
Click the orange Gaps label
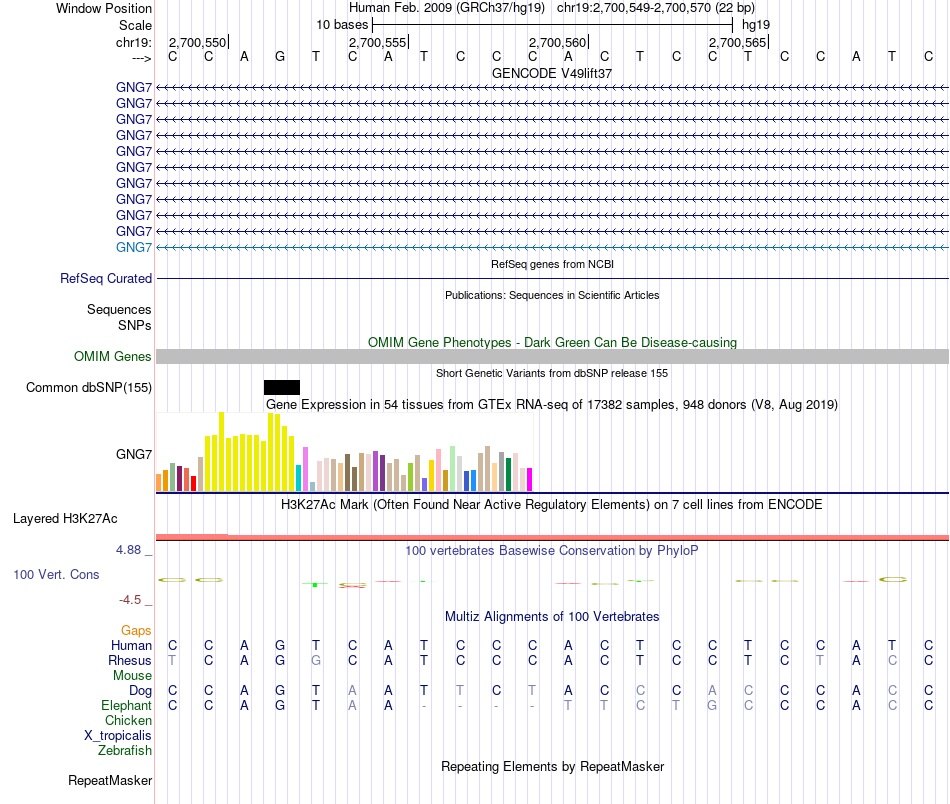(x=136, y=631)
